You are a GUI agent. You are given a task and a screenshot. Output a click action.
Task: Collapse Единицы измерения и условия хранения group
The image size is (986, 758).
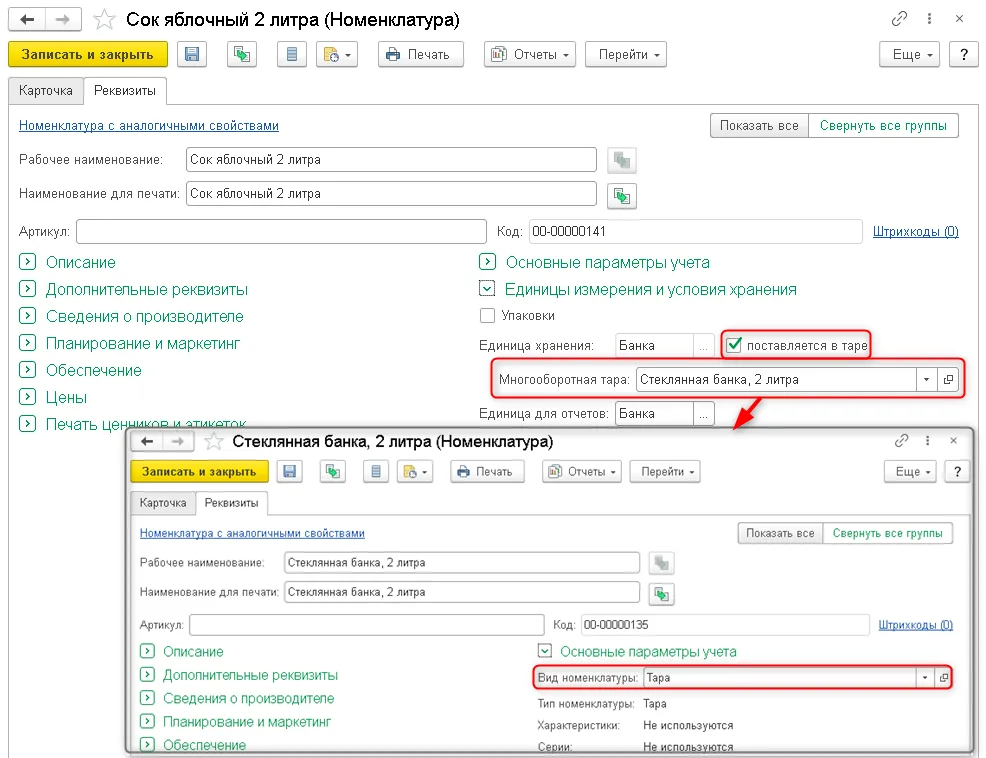click(x=487, y=289)
